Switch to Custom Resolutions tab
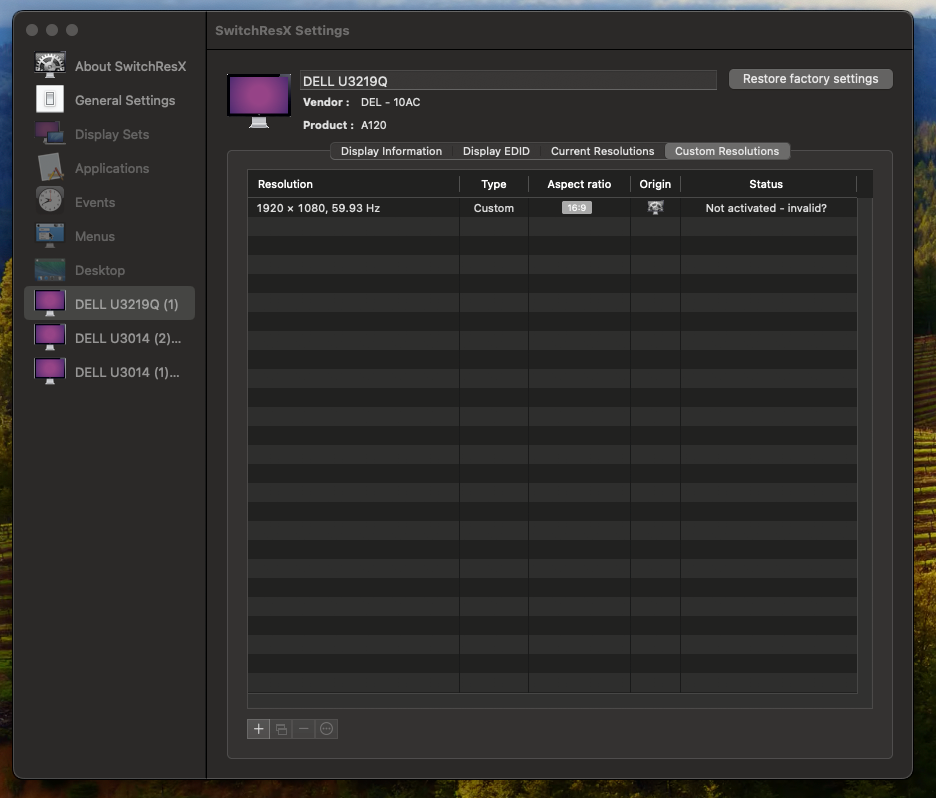 (x=727, y=151)
